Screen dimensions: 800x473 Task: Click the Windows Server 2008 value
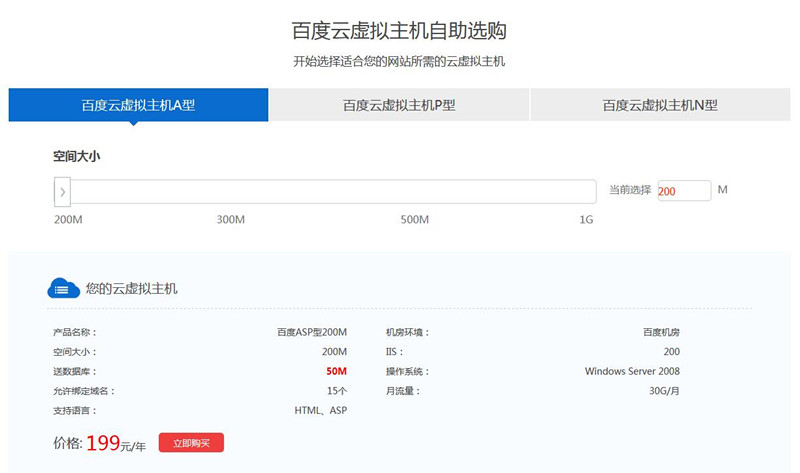pyautogui.click(x=632, y=371)
